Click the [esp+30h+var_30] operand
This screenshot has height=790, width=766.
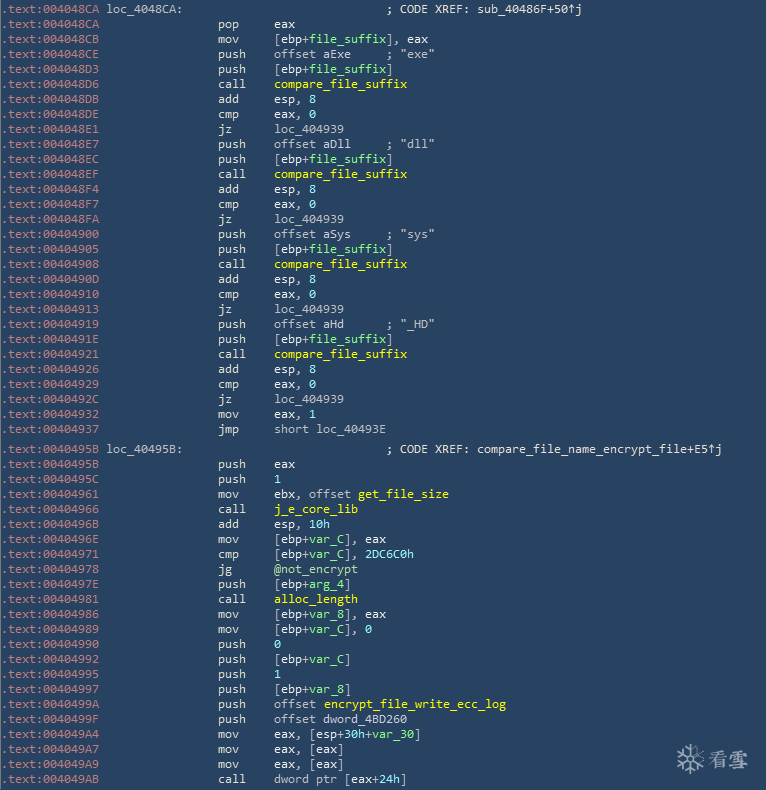click(365, 735)
